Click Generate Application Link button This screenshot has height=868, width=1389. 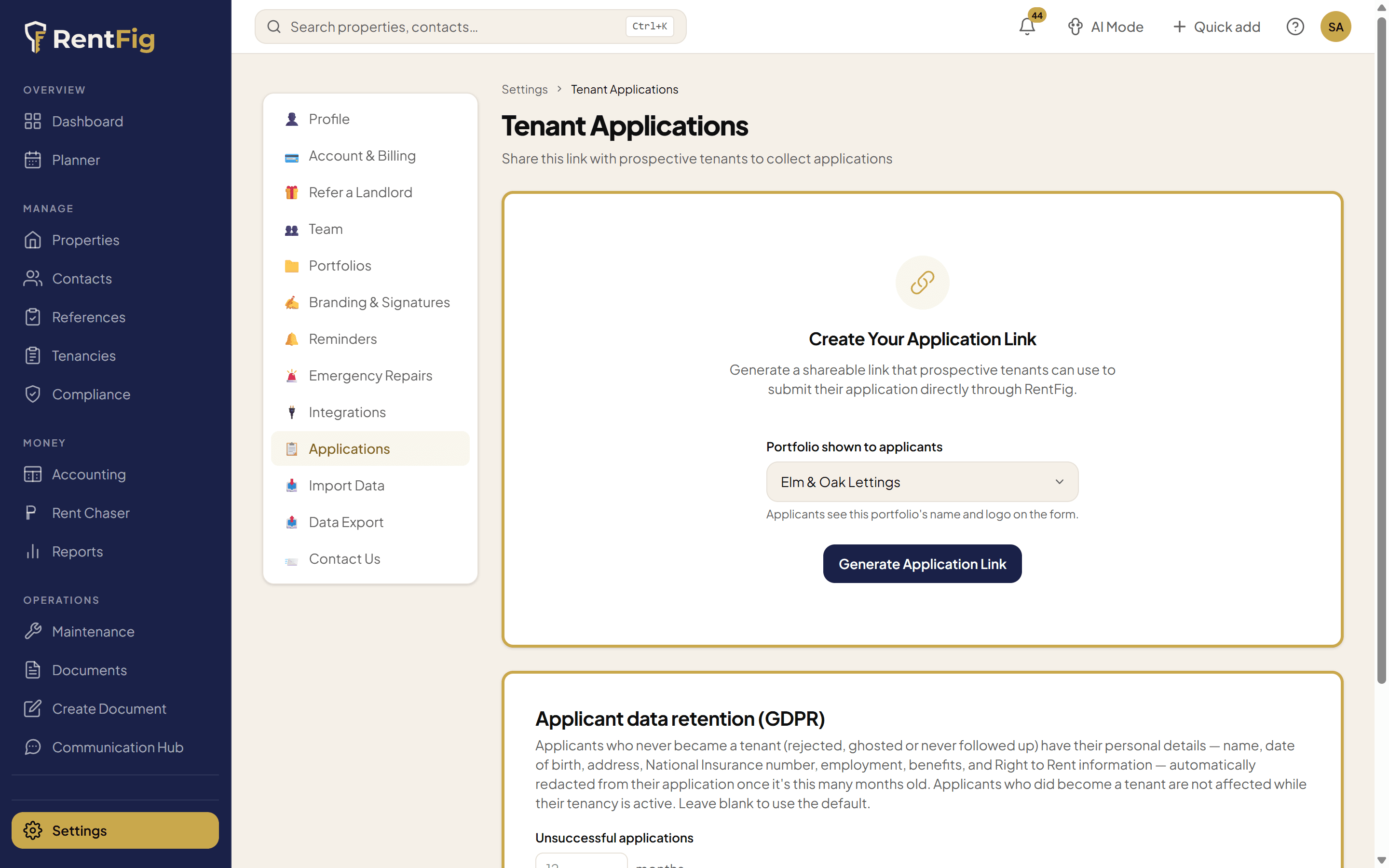(x=922, y=564)
